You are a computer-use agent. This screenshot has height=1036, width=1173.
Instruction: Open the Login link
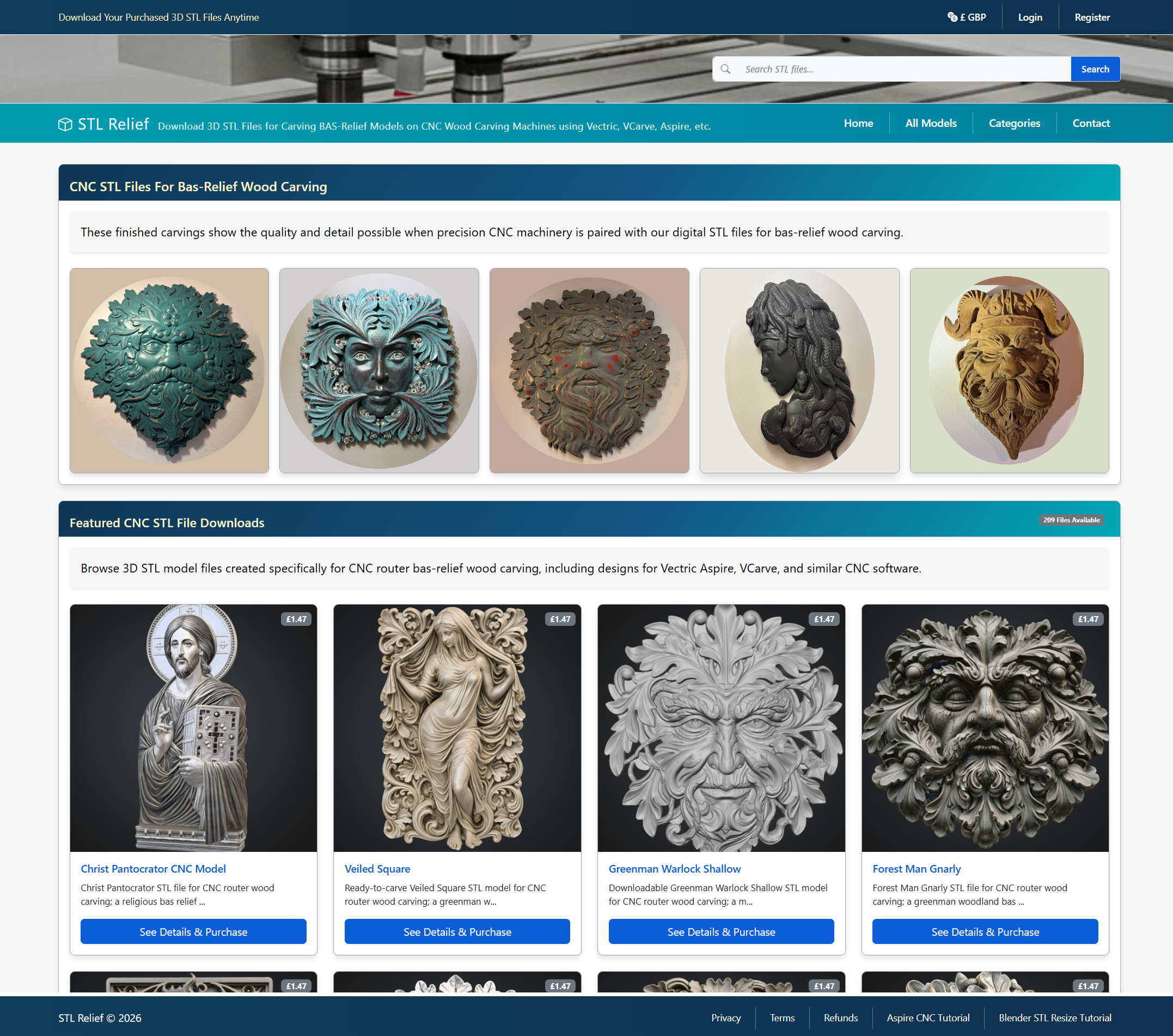[x=1030, y=17]
